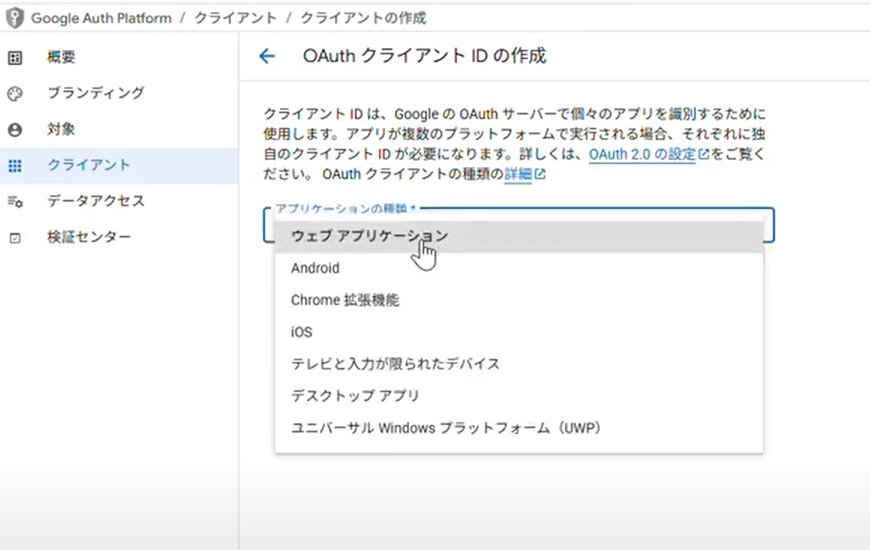Choose テレビと入力が限られたデバイス option

(x=519, y=364)
